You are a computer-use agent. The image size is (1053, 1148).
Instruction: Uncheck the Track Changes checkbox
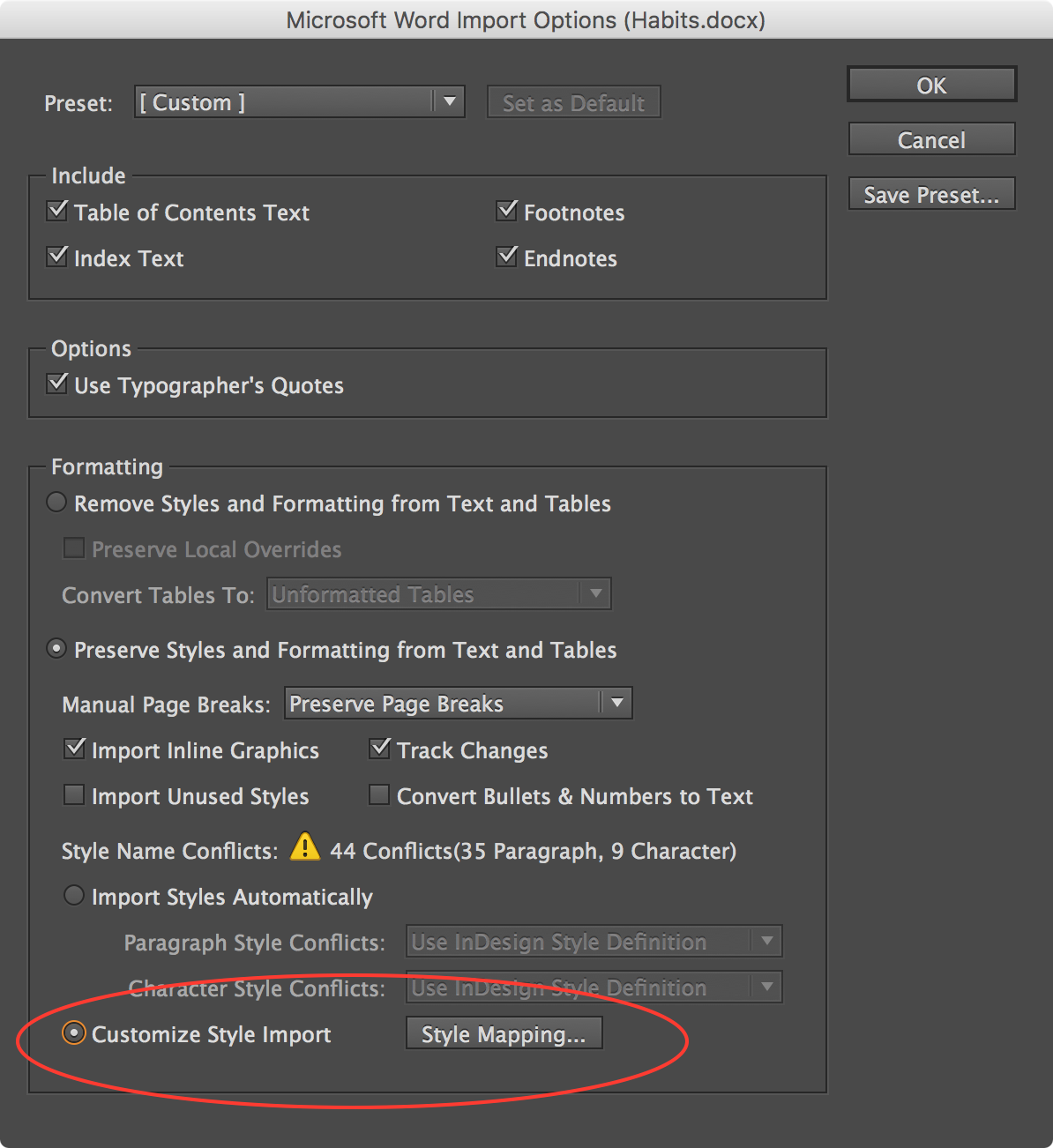tap(380, 749)
